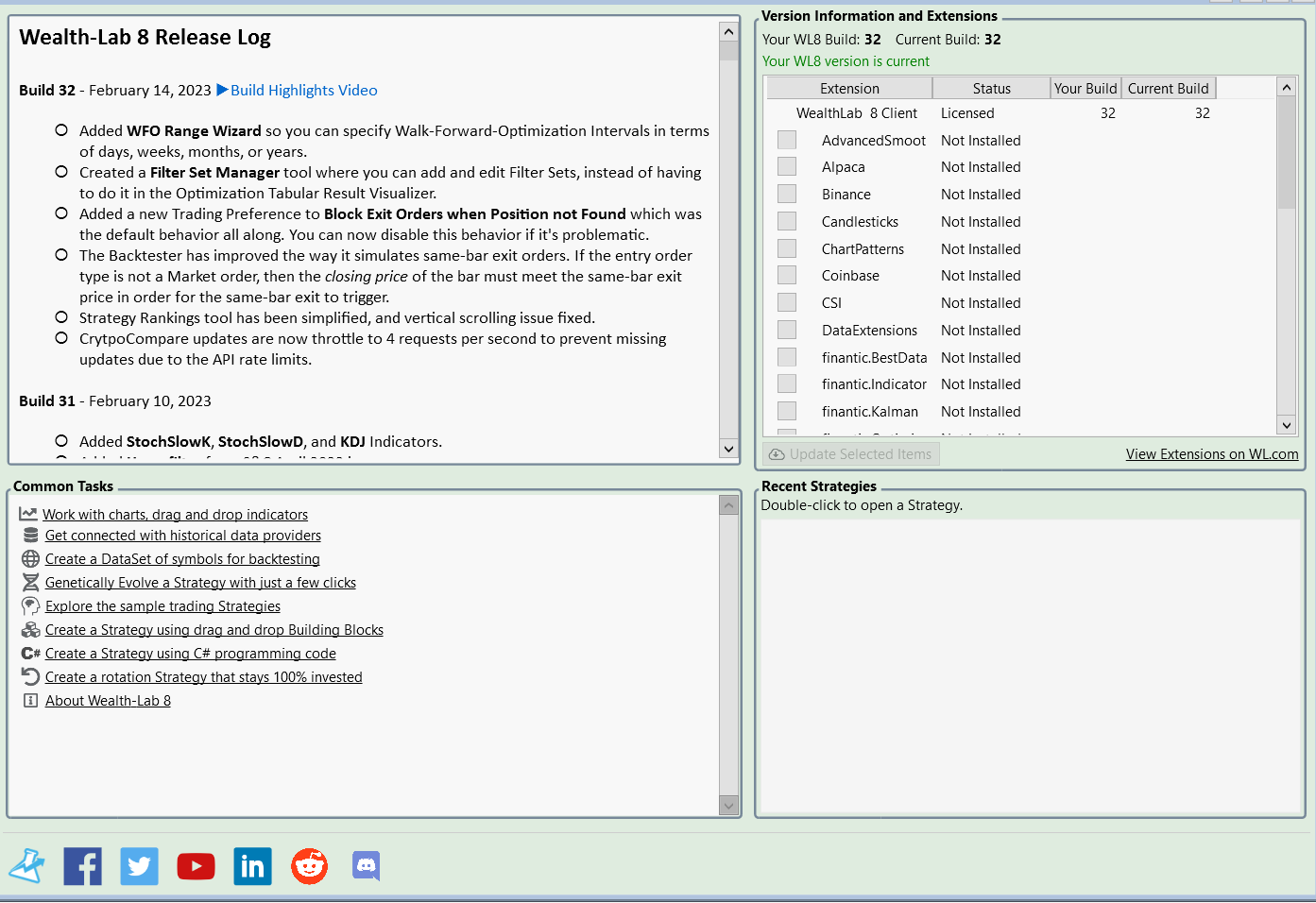Image resolution: width=1316 pixels, height=903 pixels.
Task: Open Genetically Evolve a Strategy link
Action: point(200,583)
